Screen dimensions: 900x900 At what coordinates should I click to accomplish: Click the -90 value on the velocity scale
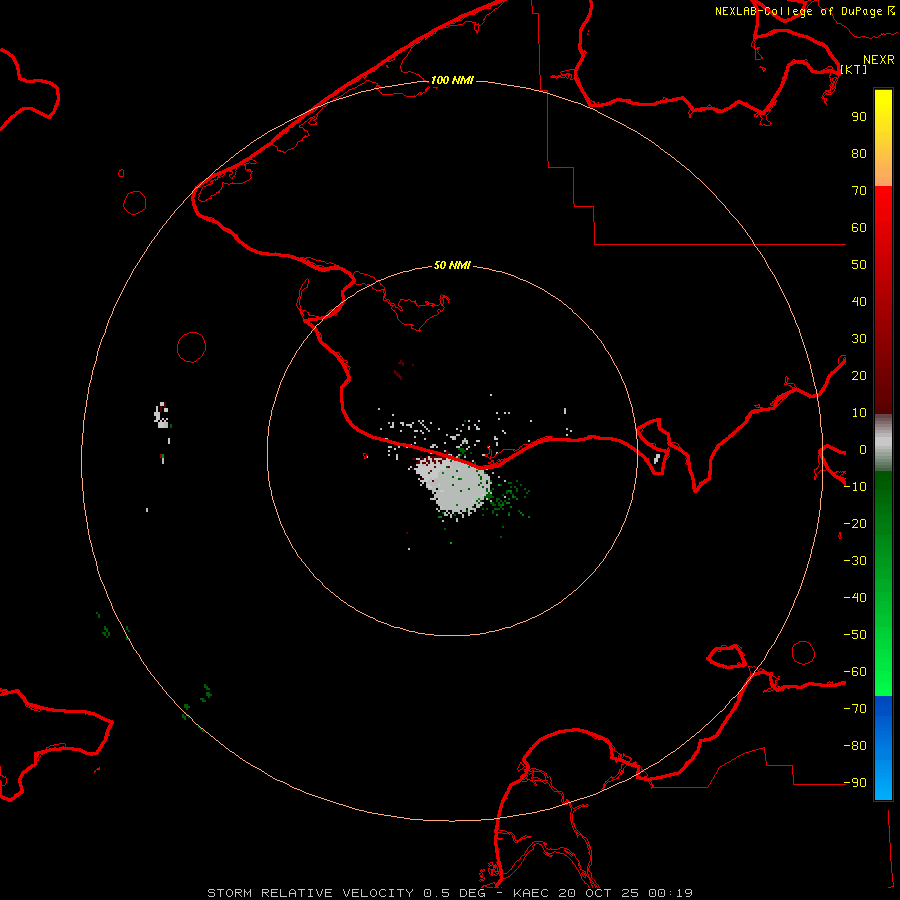[855, 782]
